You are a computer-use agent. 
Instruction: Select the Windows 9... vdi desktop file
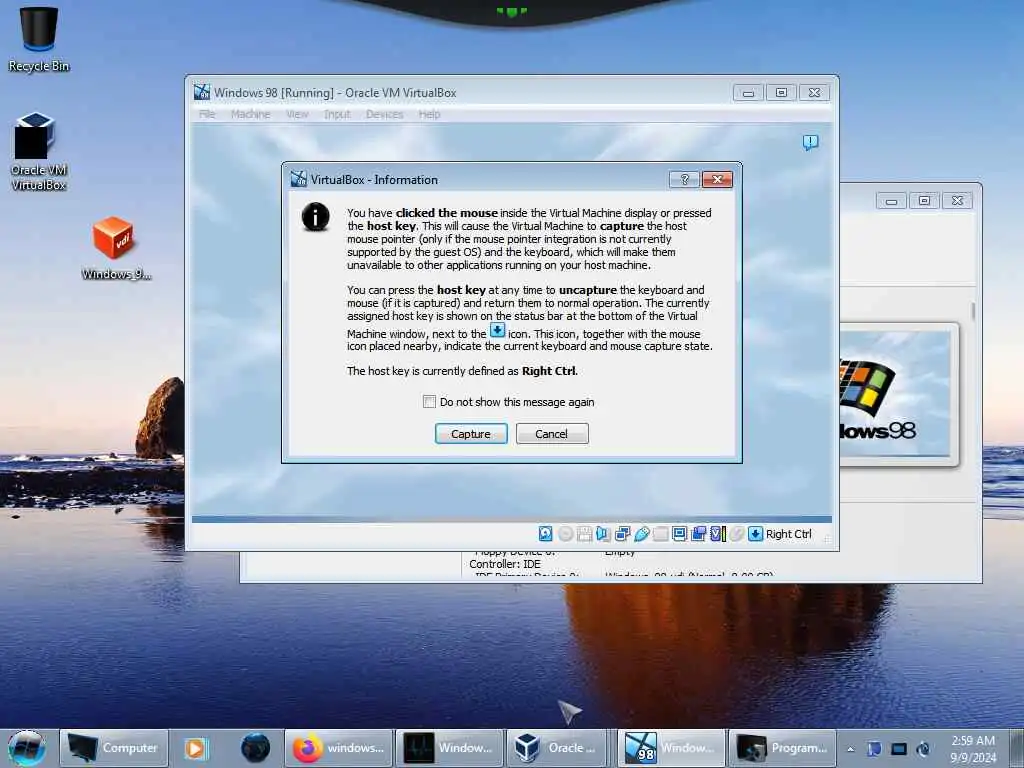116,249
